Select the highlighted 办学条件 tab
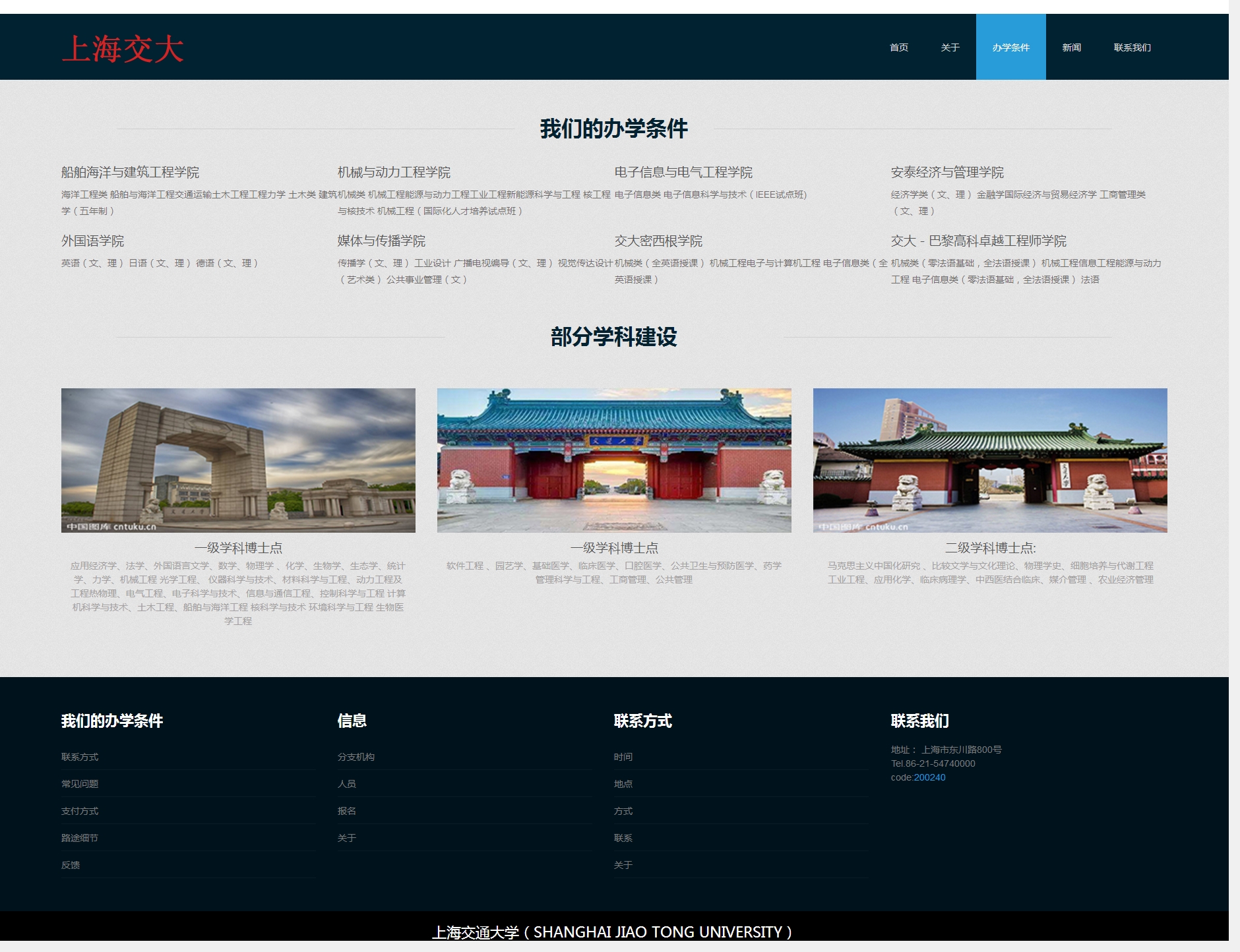 (x=1010, y=47)
